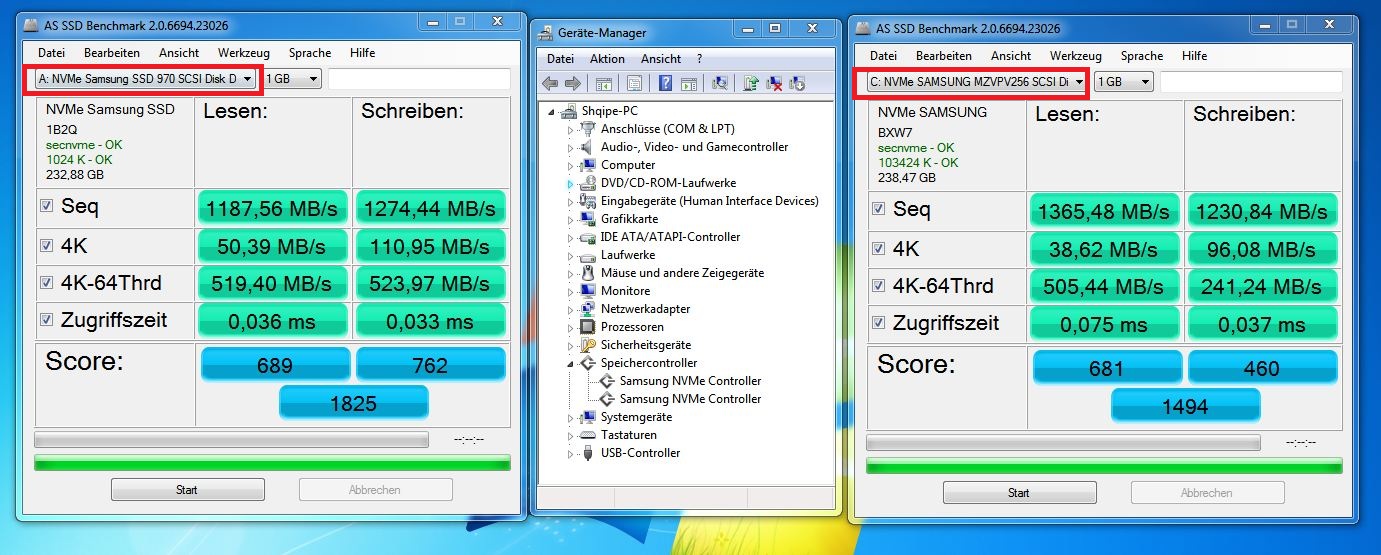Click the grey upper progress bar in MZVPV256 window

pos(1063,442)
